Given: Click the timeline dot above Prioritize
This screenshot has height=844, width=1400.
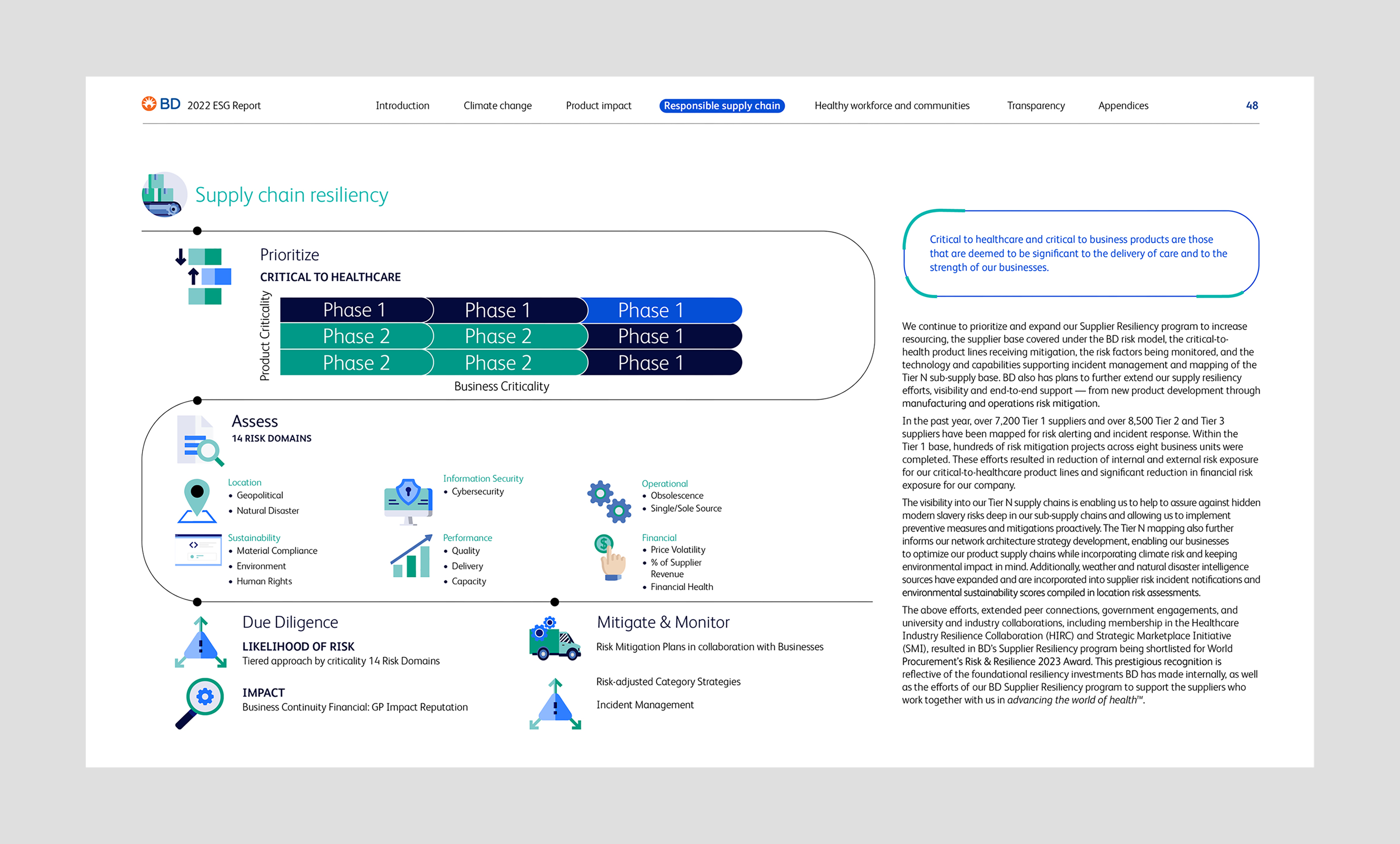Looking at the screenshot, I should click(197, 231).
